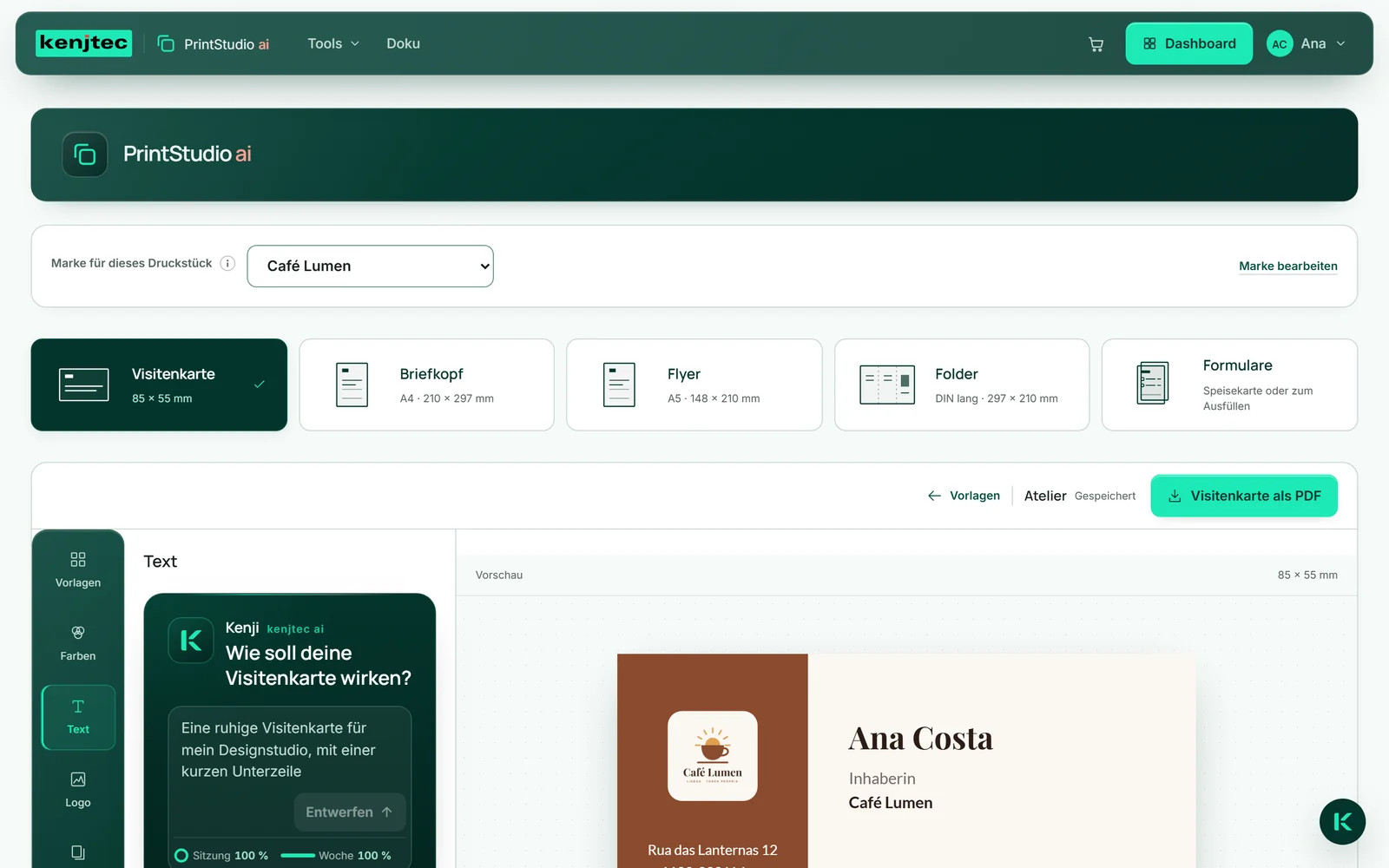Click the Café Lumen logo on card

pos(713,756)
